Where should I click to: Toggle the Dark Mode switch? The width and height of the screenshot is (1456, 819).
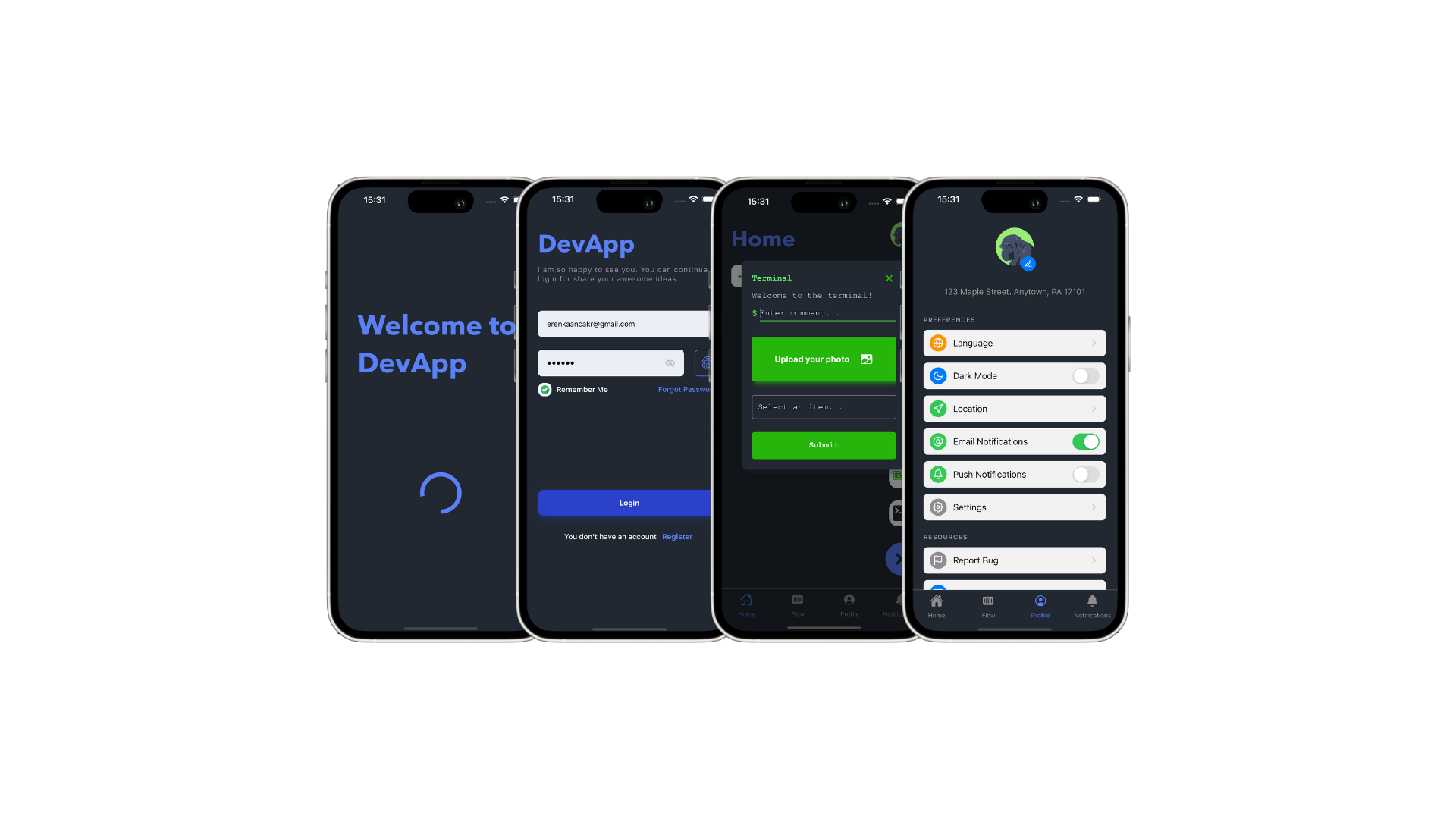pos(1085,375)
